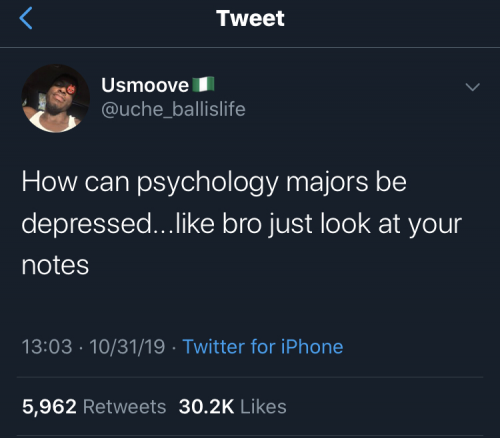This screenshot has width=500, height=438.
Task: Tap the 30.2K like count number
Action: click(206, 407)
